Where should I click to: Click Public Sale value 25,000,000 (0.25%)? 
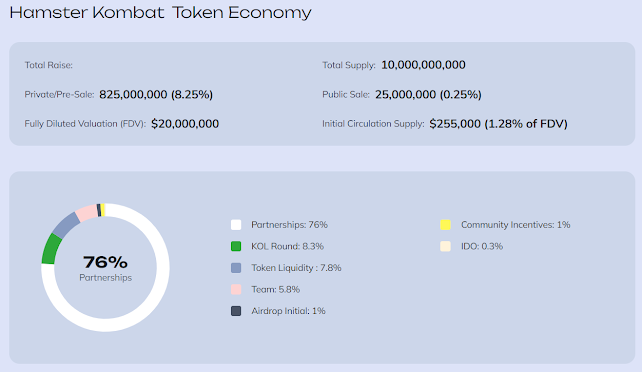pos(428,95)
